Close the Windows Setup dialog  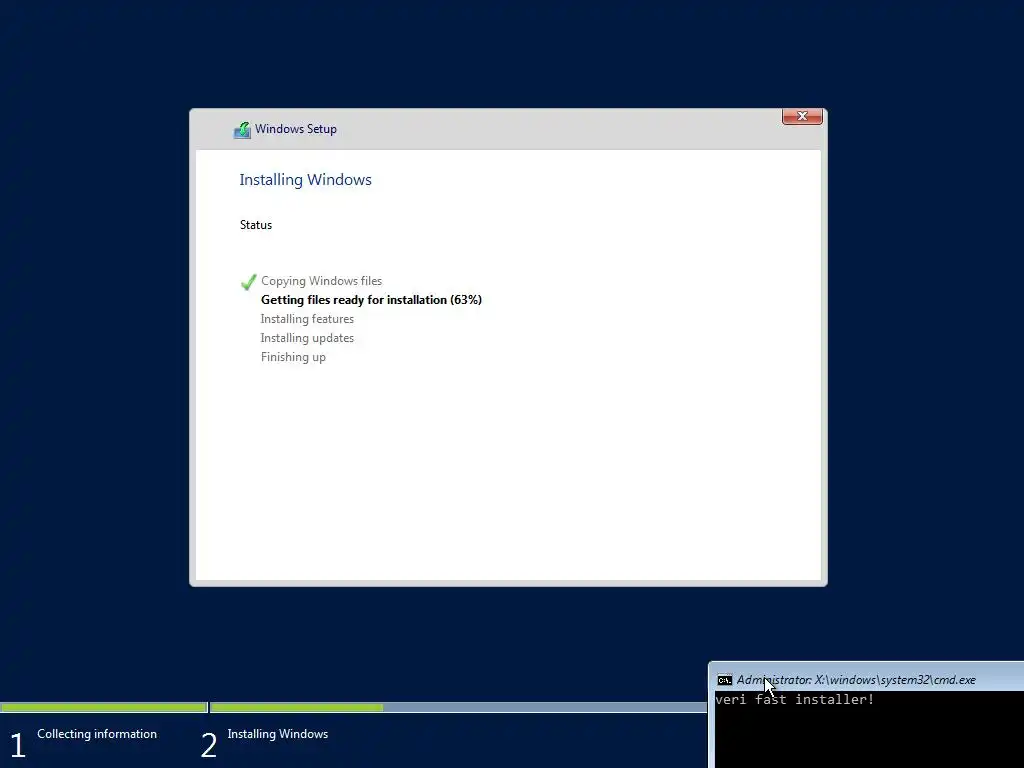(802, 116)
